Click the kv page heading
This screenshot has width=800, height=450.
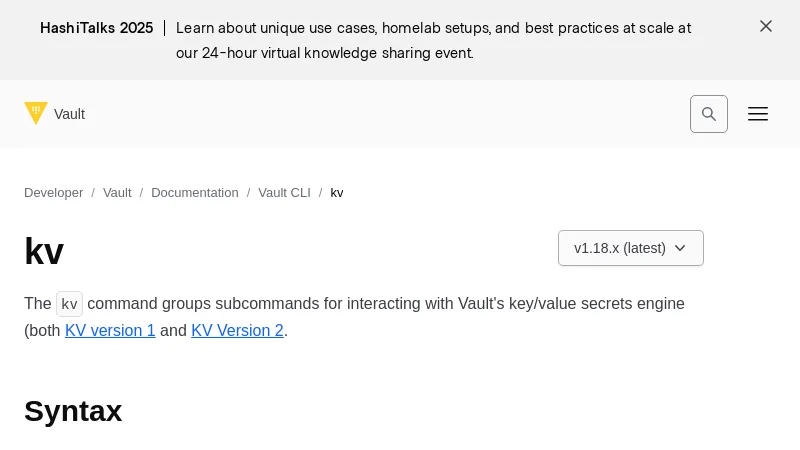click(44, 251)
